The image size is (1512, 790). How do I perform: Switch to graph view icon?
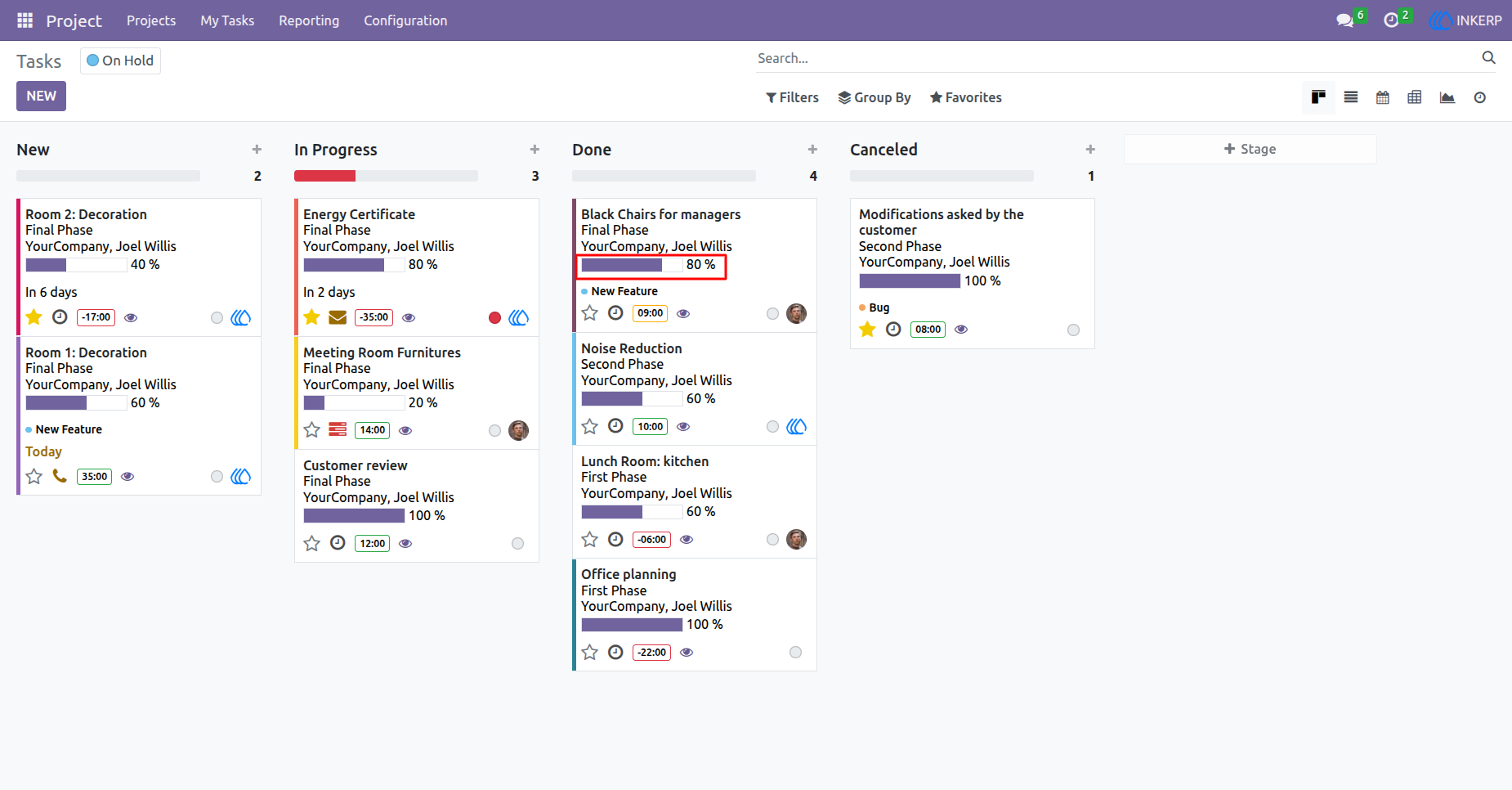pyautogui.click(x=1447, y=97)
